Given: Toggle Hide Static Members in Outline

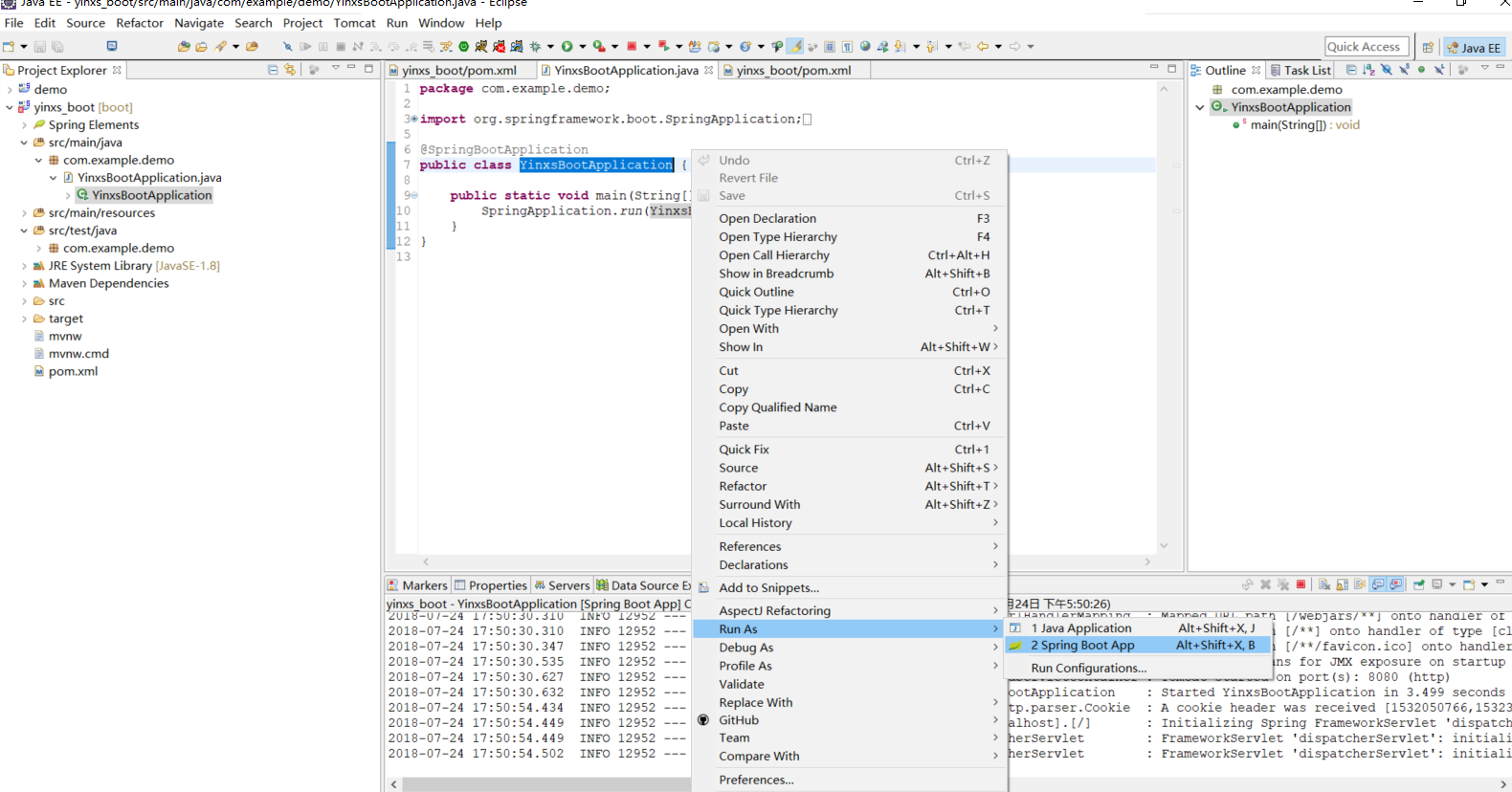Looking at the screenshot, I should click(1404, 70).
